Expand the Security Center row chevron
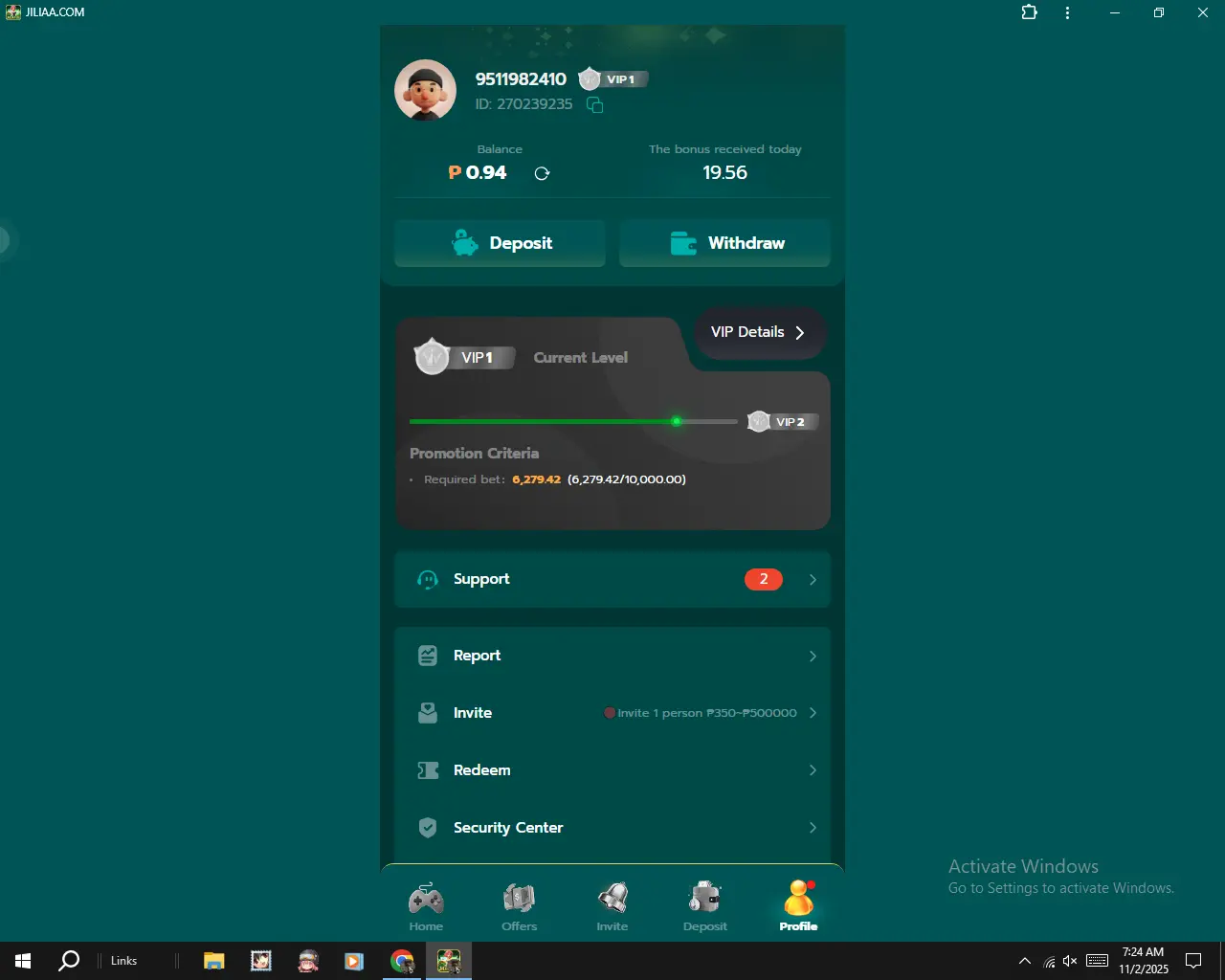This screenshot has width=1225, height=980. [x=813, y=828]
